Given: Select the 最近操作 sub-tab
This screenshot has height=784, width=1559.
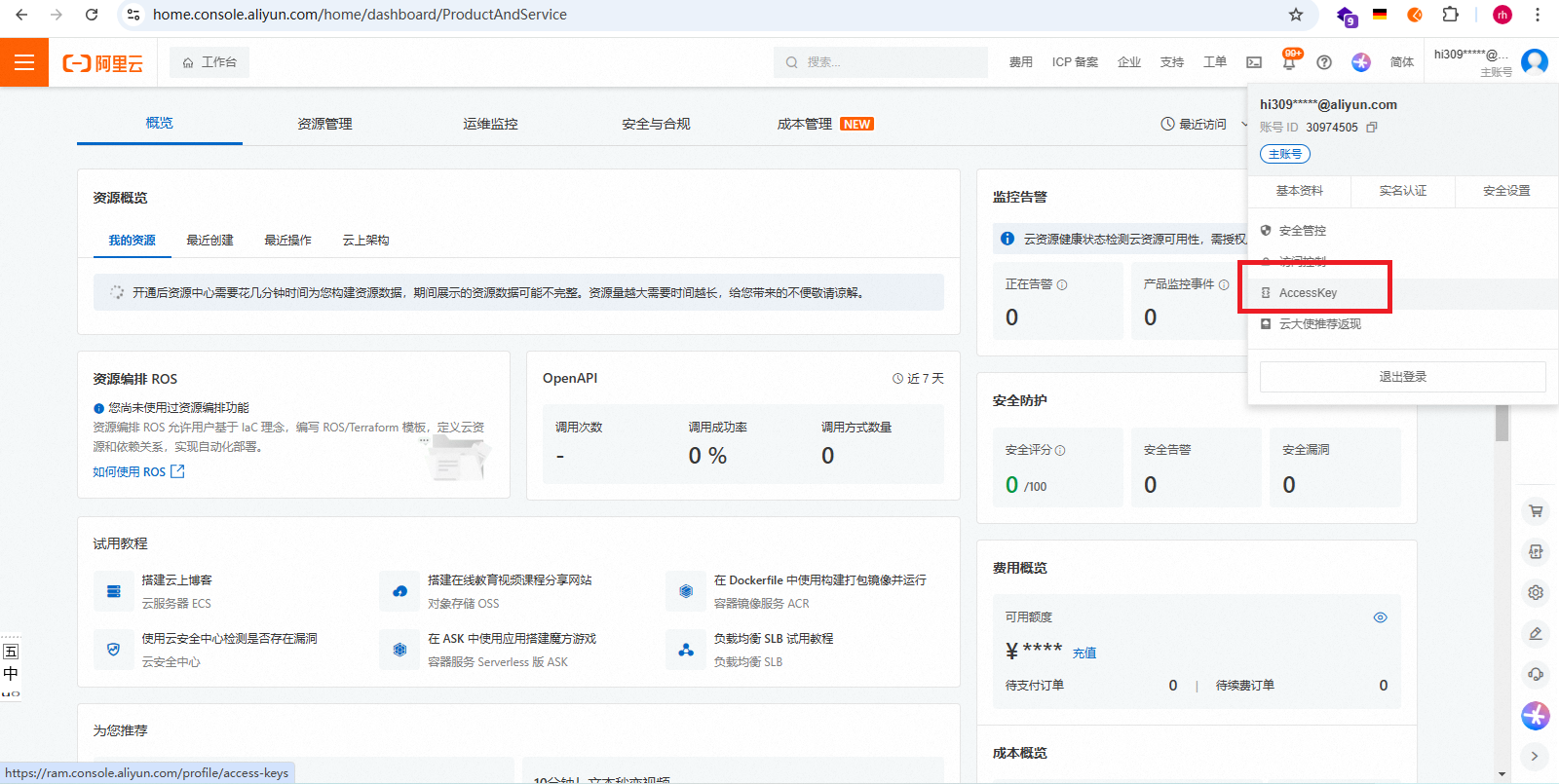Looking at the screenshot, I should tap(287, 241).
